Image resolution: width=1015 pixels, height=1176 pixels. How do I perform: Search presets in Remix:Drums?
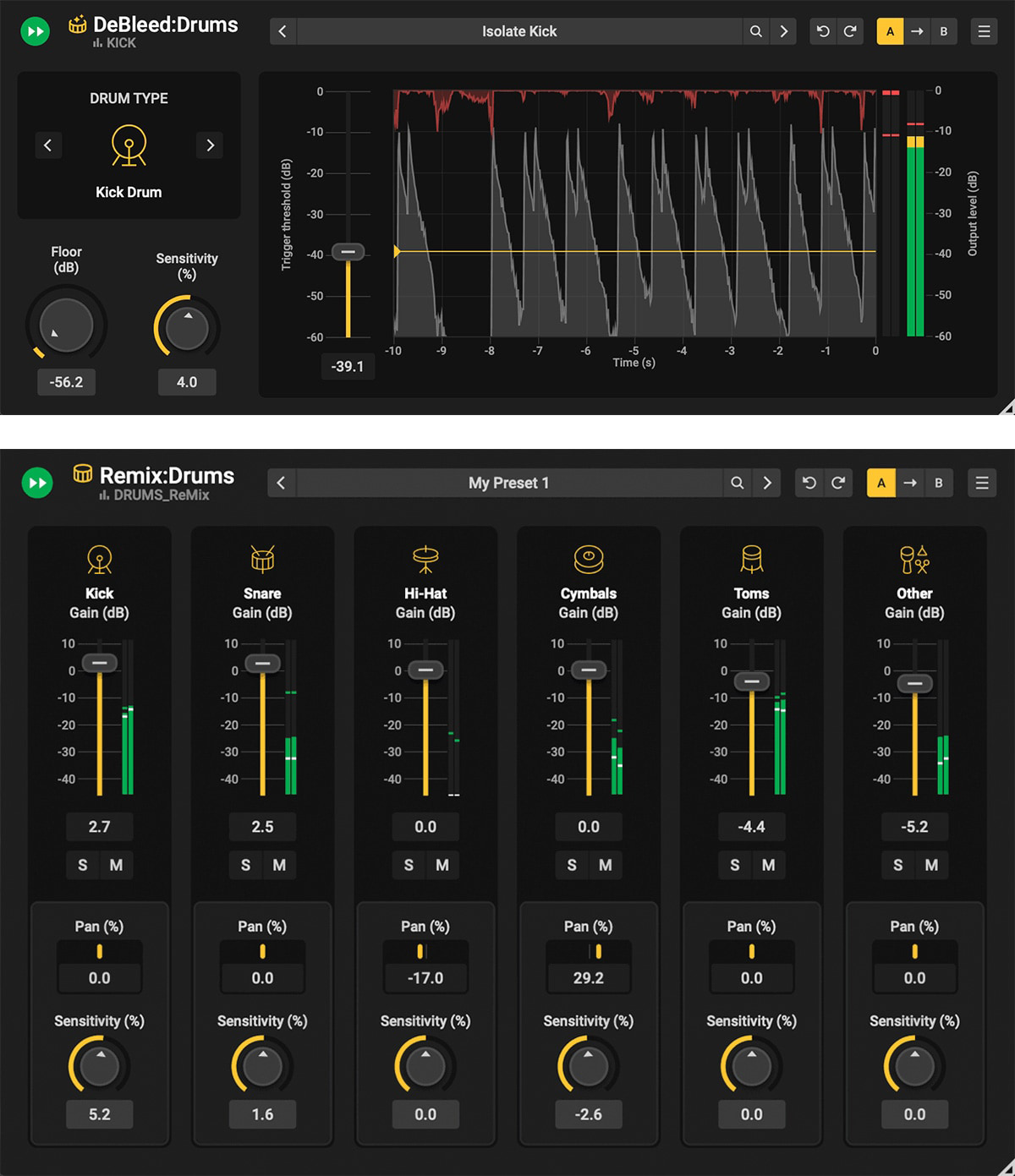click(738, 483)
